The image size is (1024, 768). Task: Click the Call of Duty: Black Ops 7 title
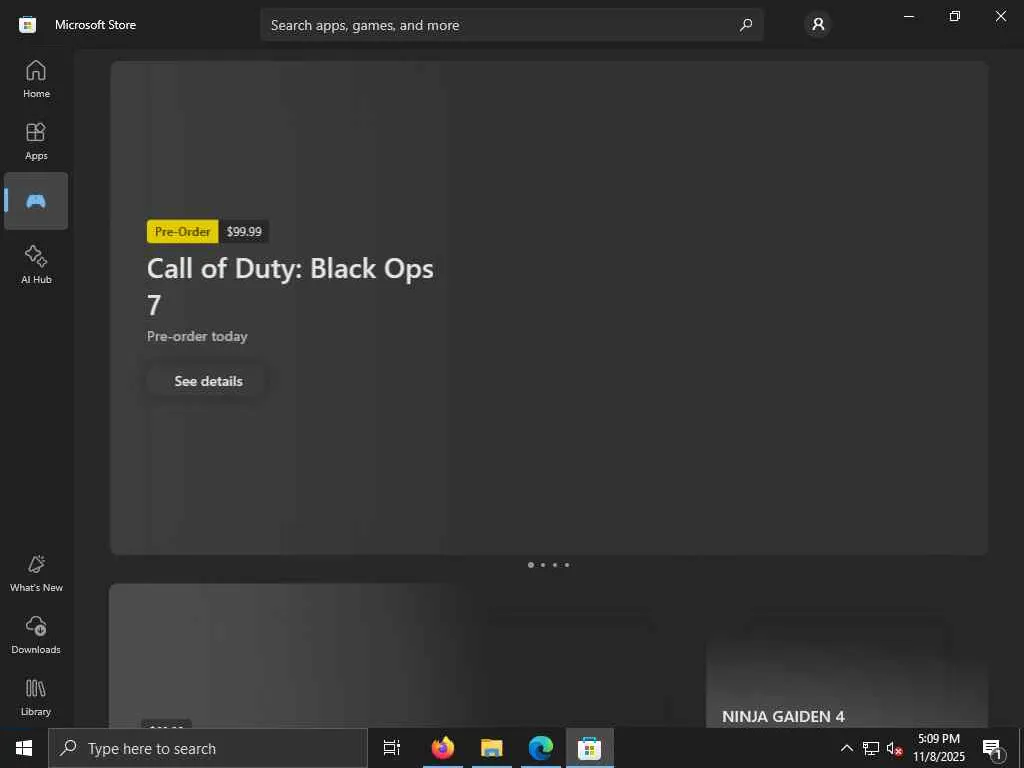(290, 286)
